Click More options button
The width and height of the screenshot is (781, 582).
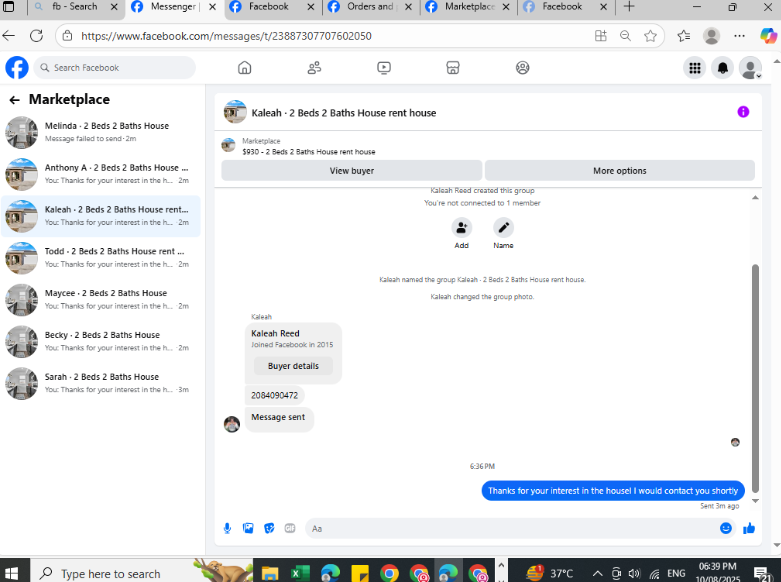(x=620, y=170)
